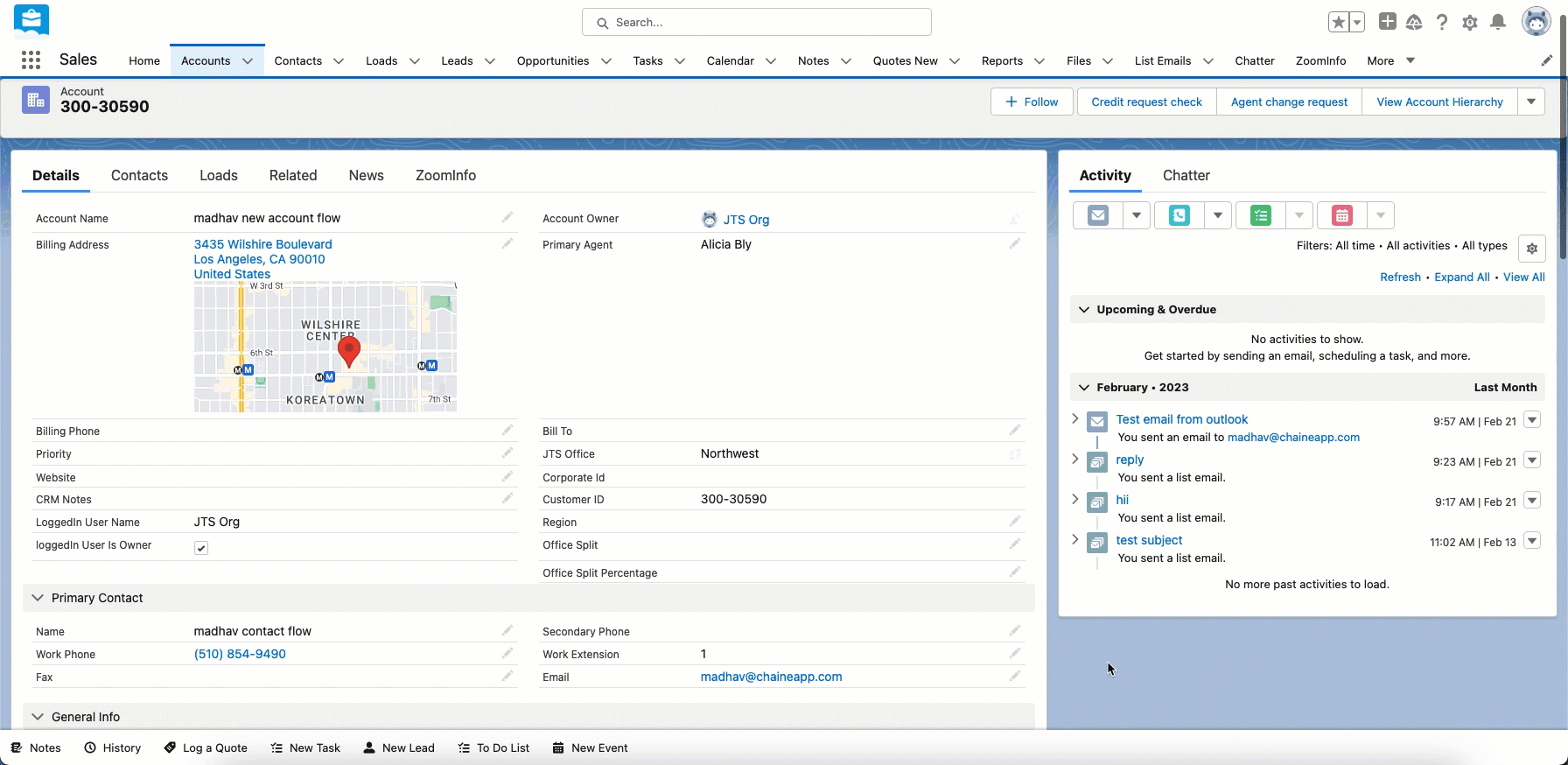Toggle the loggedIn User Is Owner checkbox
Image resolution: width=1568 pixels, height=765 pixels.
pos(201,548)
